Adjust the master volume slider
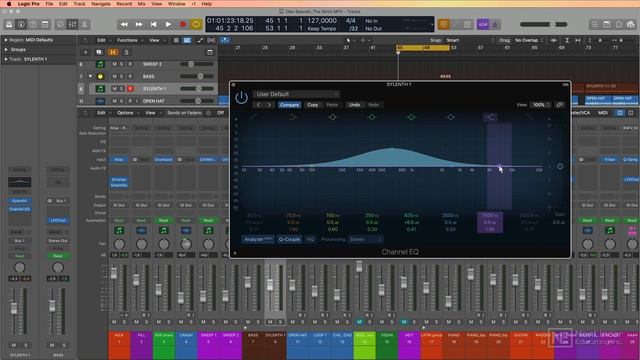Screen dimensions: 640x360 543,24
